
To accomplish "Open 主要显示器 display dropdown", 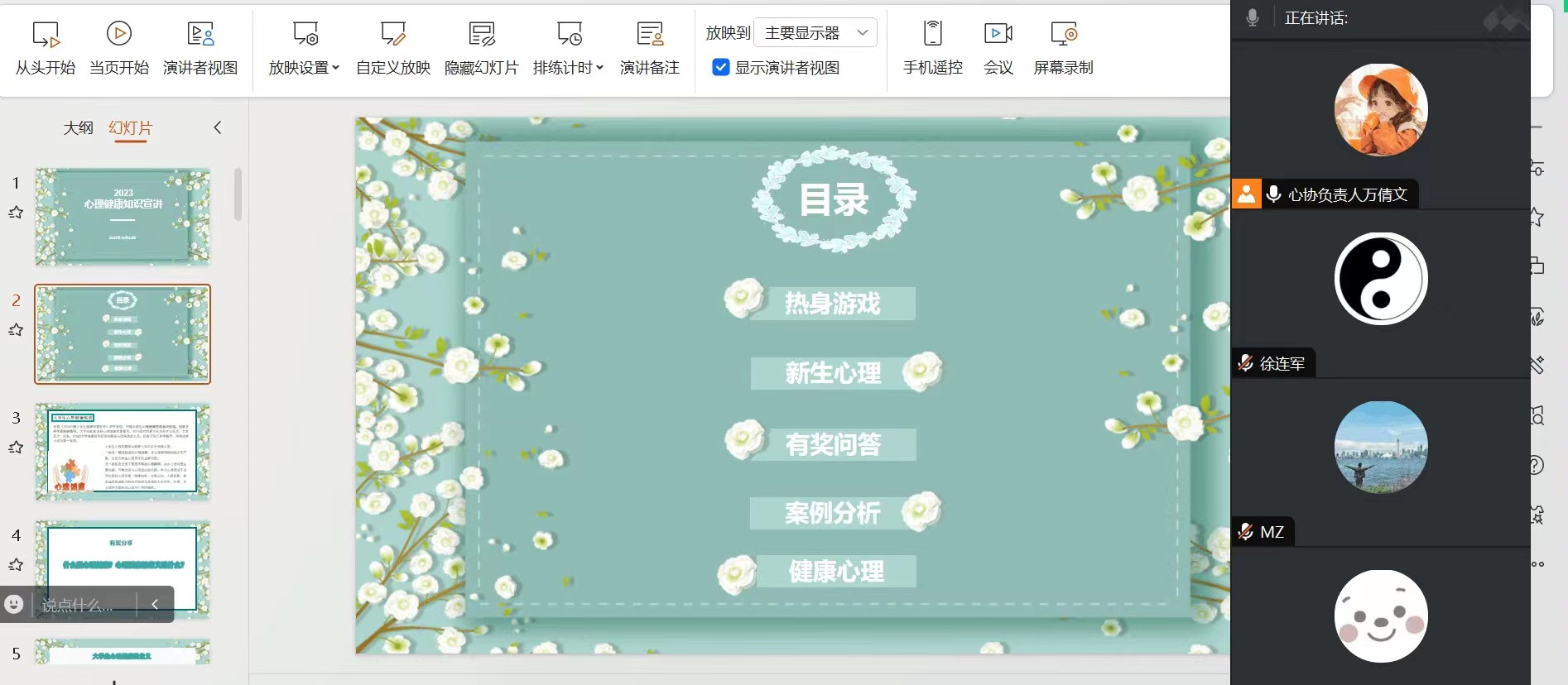I will tap(815, 33).
